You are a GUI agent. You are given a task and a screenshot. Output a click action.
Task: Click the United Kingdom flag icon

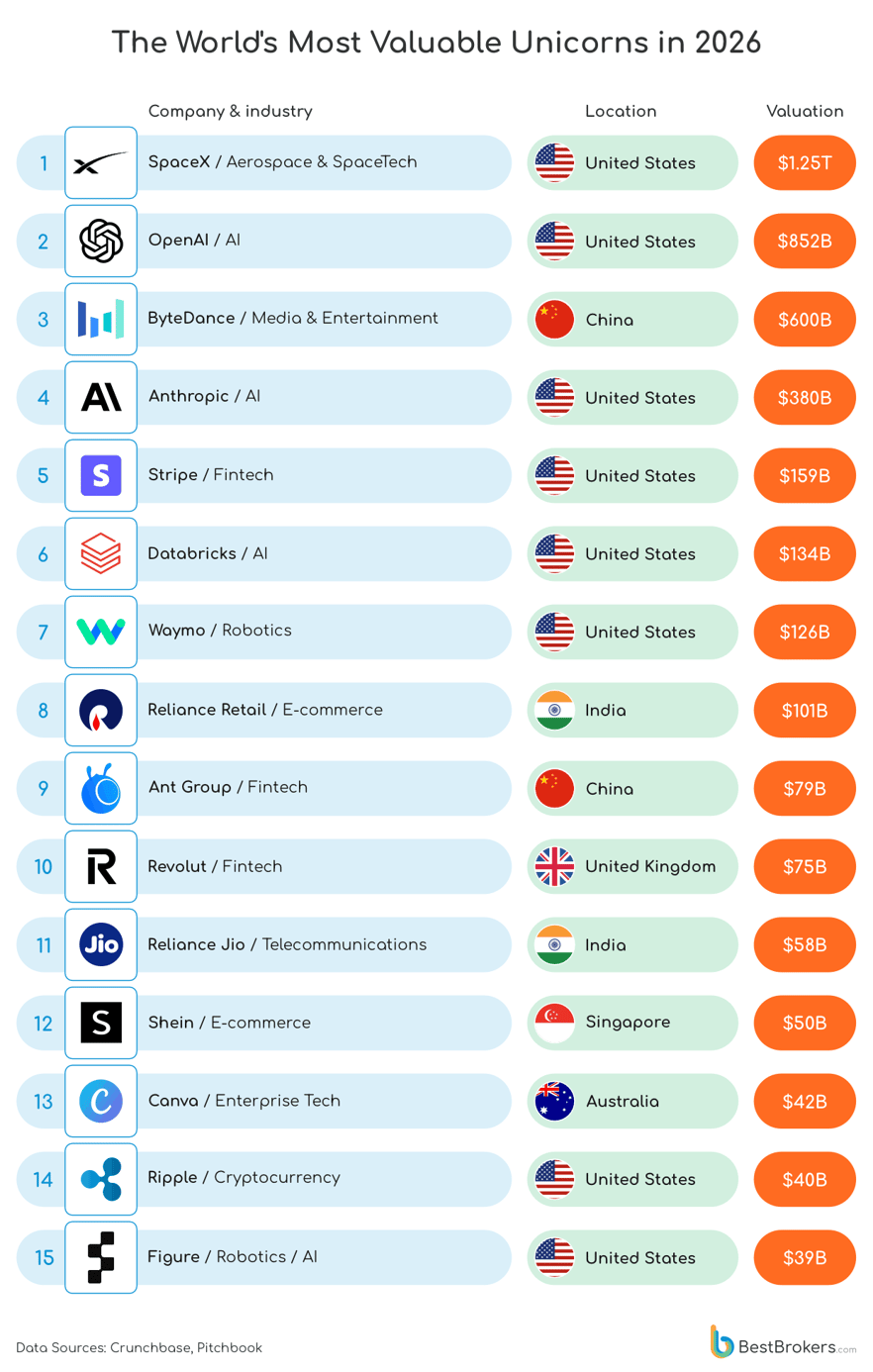(554, 867)
